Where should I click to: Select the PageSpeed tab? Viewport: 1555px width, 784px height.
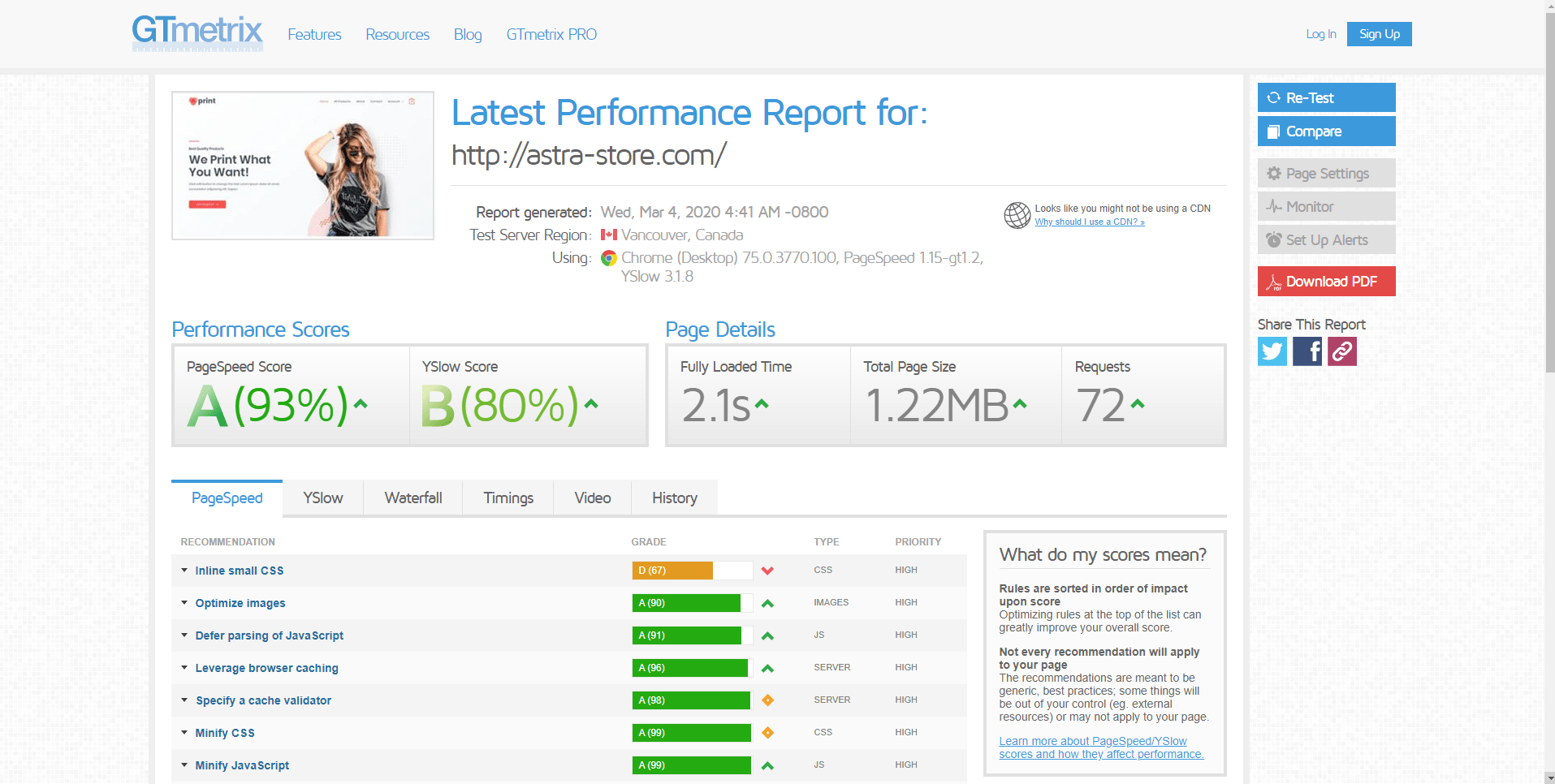tap(227, 498)
